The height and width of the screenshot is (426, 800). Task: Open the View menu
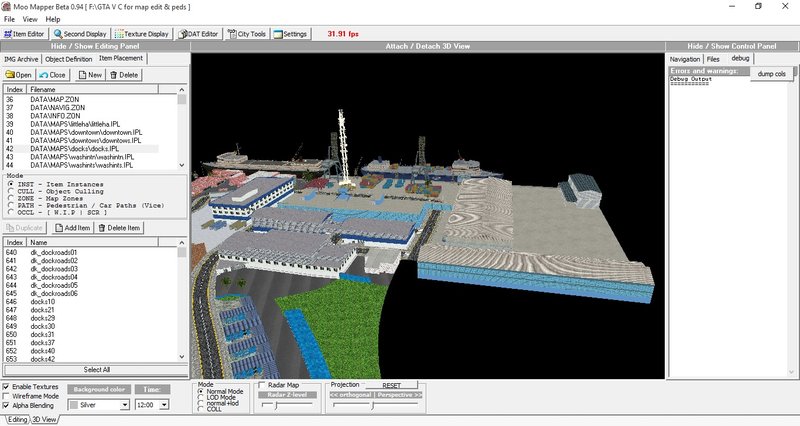(x=30, y=19)
